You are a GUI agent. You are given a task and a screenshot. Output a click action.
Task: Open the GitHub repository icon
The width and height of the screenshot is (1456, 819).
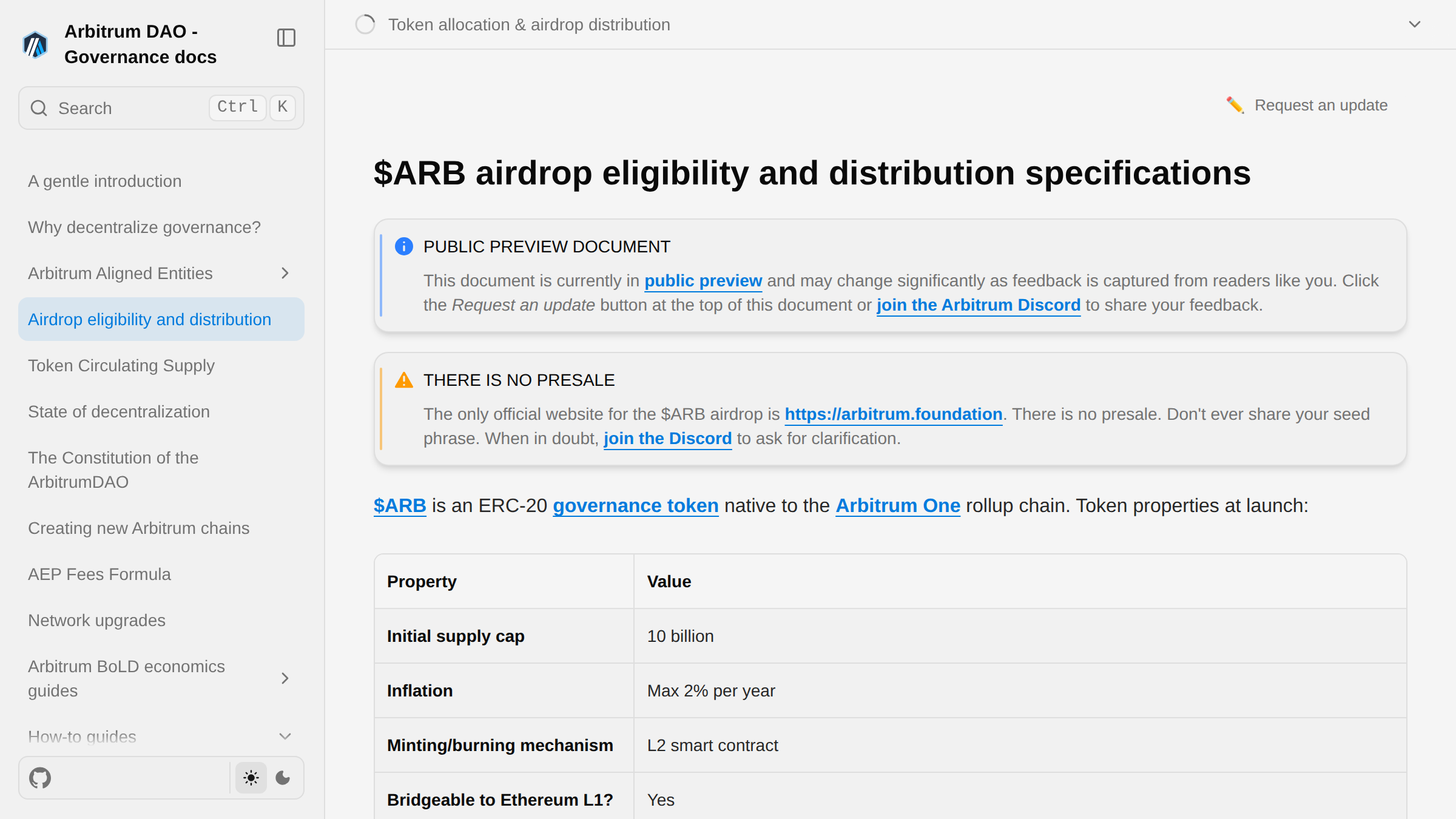40,778
